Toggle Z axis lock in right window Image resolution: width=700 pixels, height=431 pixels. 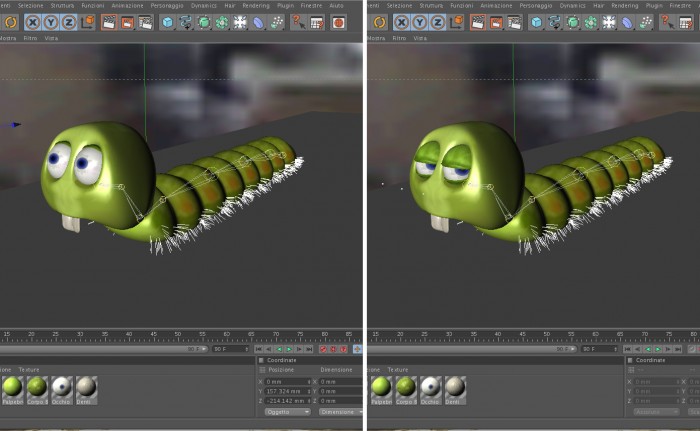438,22
